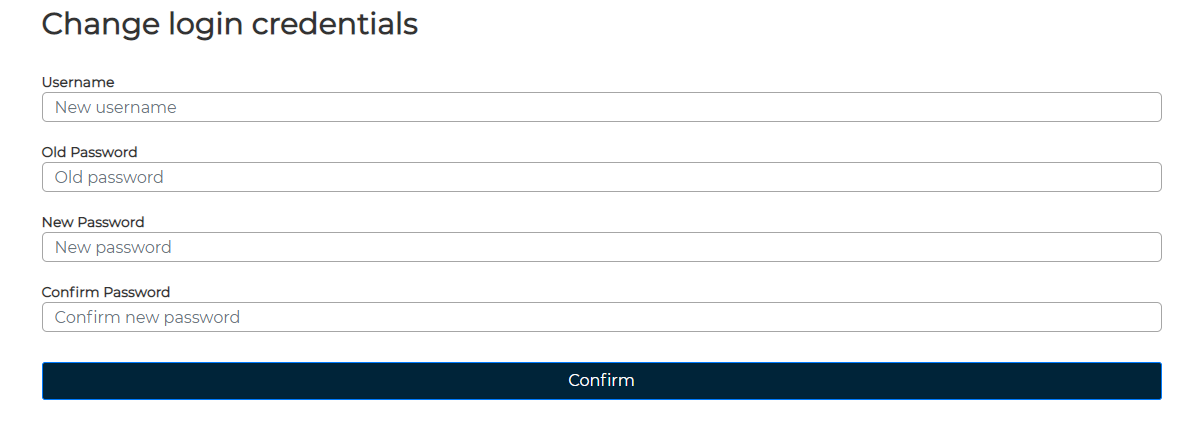The height and width of the screenshot is (426, 1189).
Task: Click the Username input field
Action: [x=600, y=107]
